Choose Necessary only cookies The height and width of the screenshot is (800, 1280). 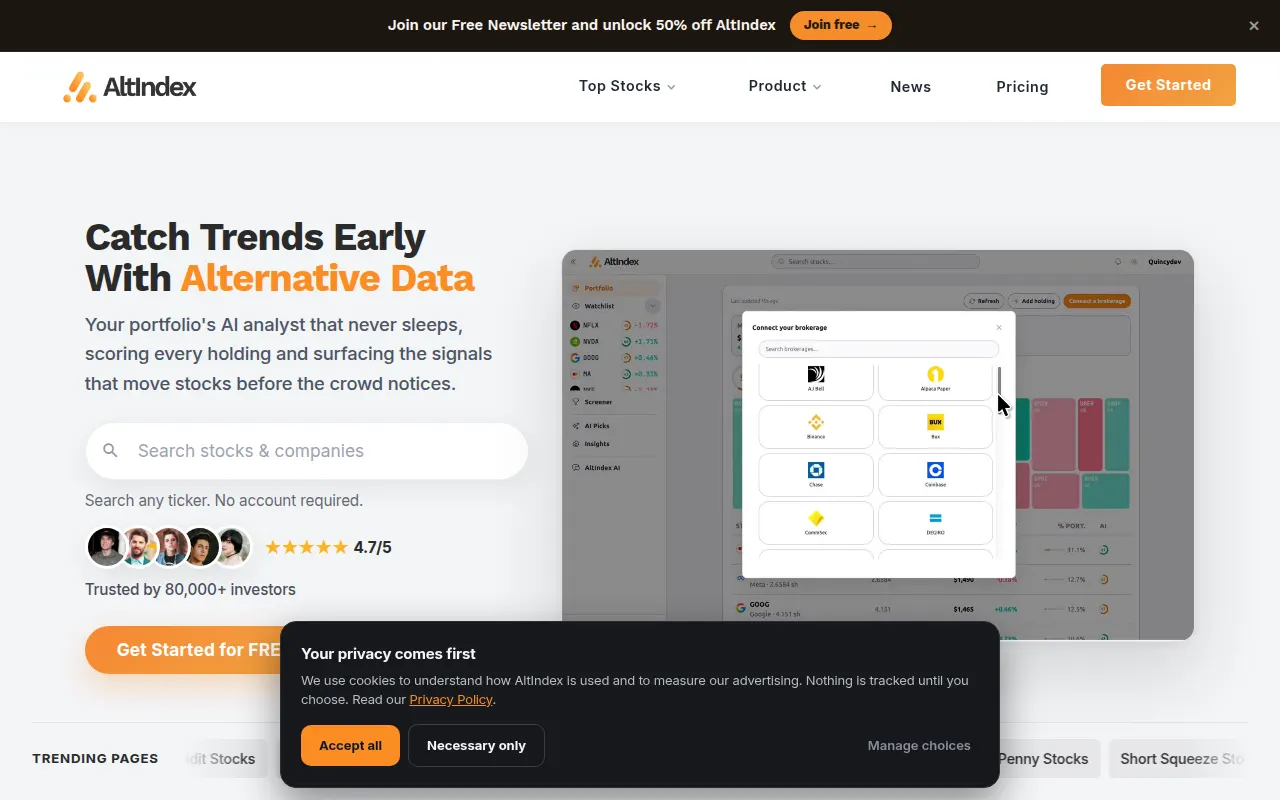tap(476, 746)
